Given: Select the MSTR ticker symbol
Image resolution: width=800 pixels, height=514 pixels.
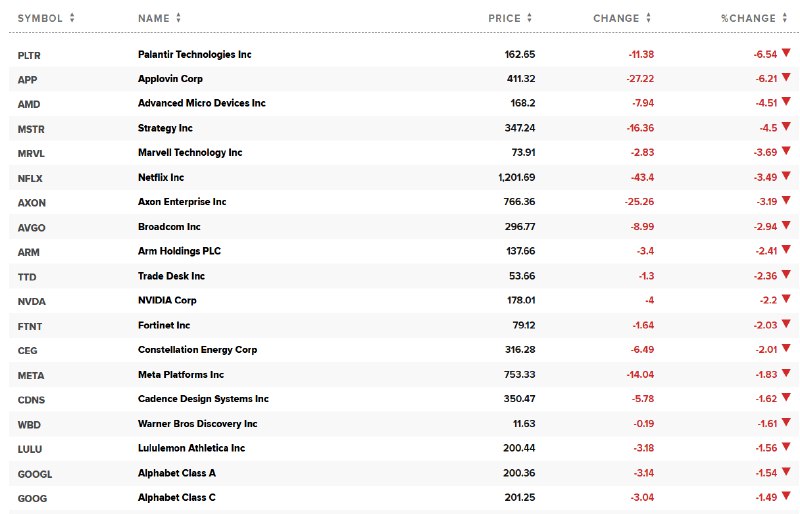Looking at the screenshot, I should pyautogui.click(x=31, y=128).
